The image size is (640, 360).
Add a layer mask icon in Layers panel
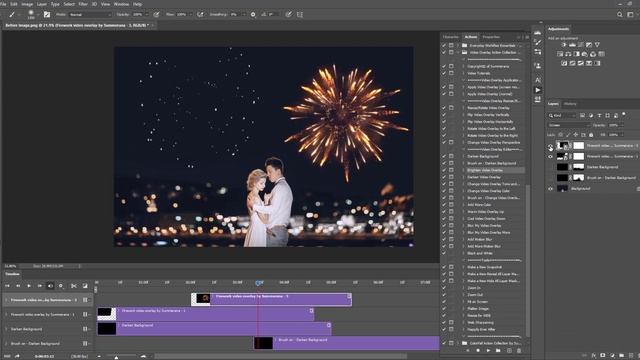point(603,356)
